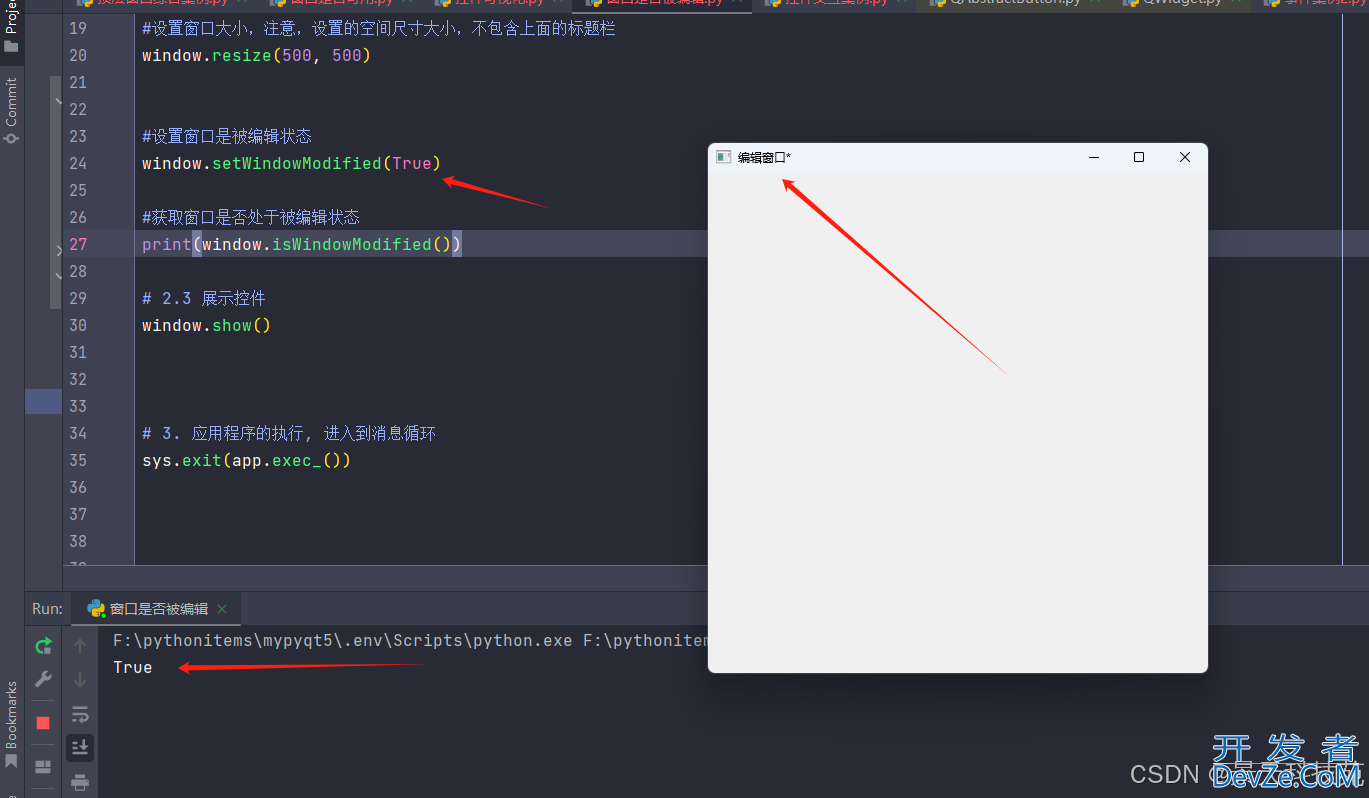1369x798 pixels.
Task: Click the True output in Run console
Action: click(133, 667)
